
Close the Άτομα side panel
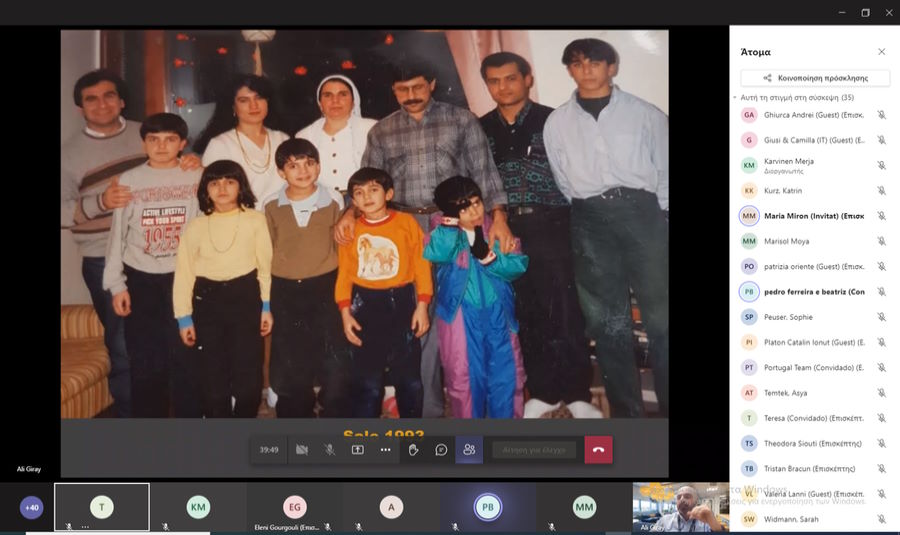tap(881, 52)
